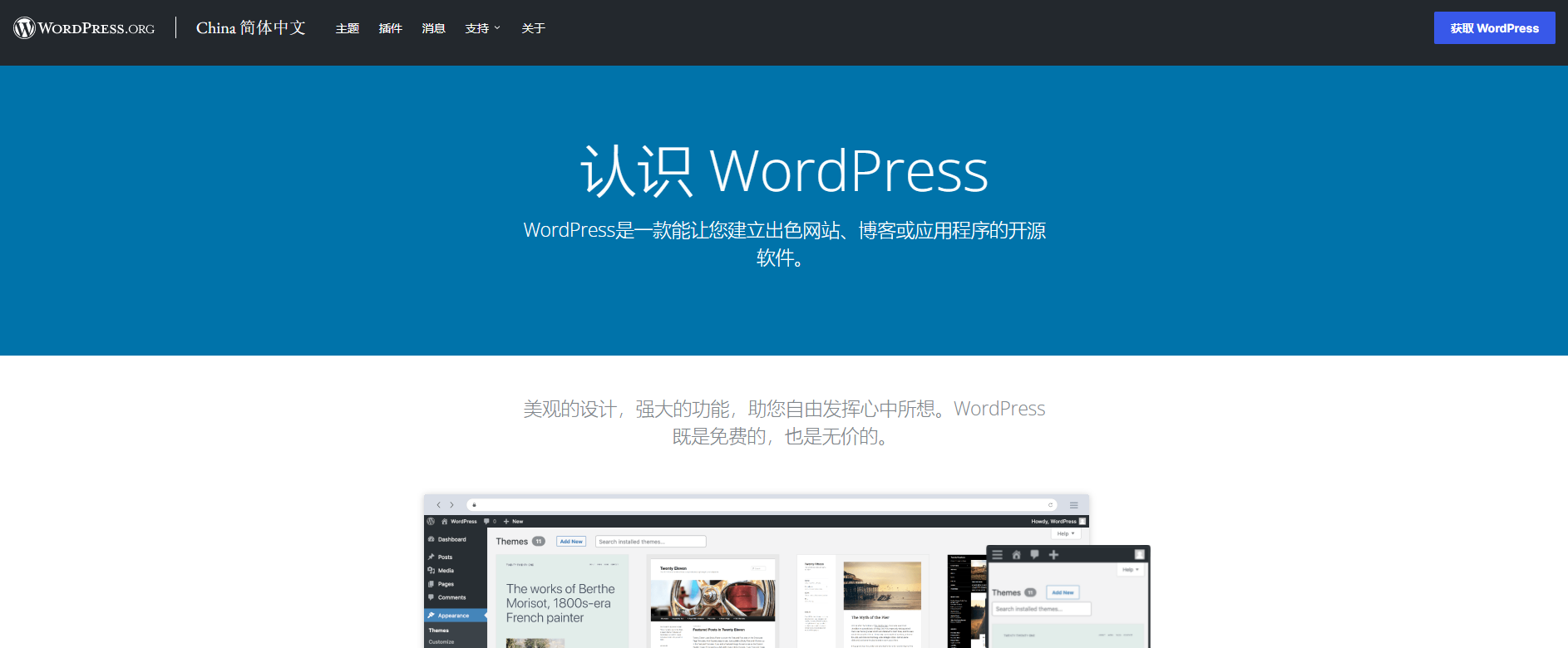Click the 获取 WordPress button

tap(1495, 28)
